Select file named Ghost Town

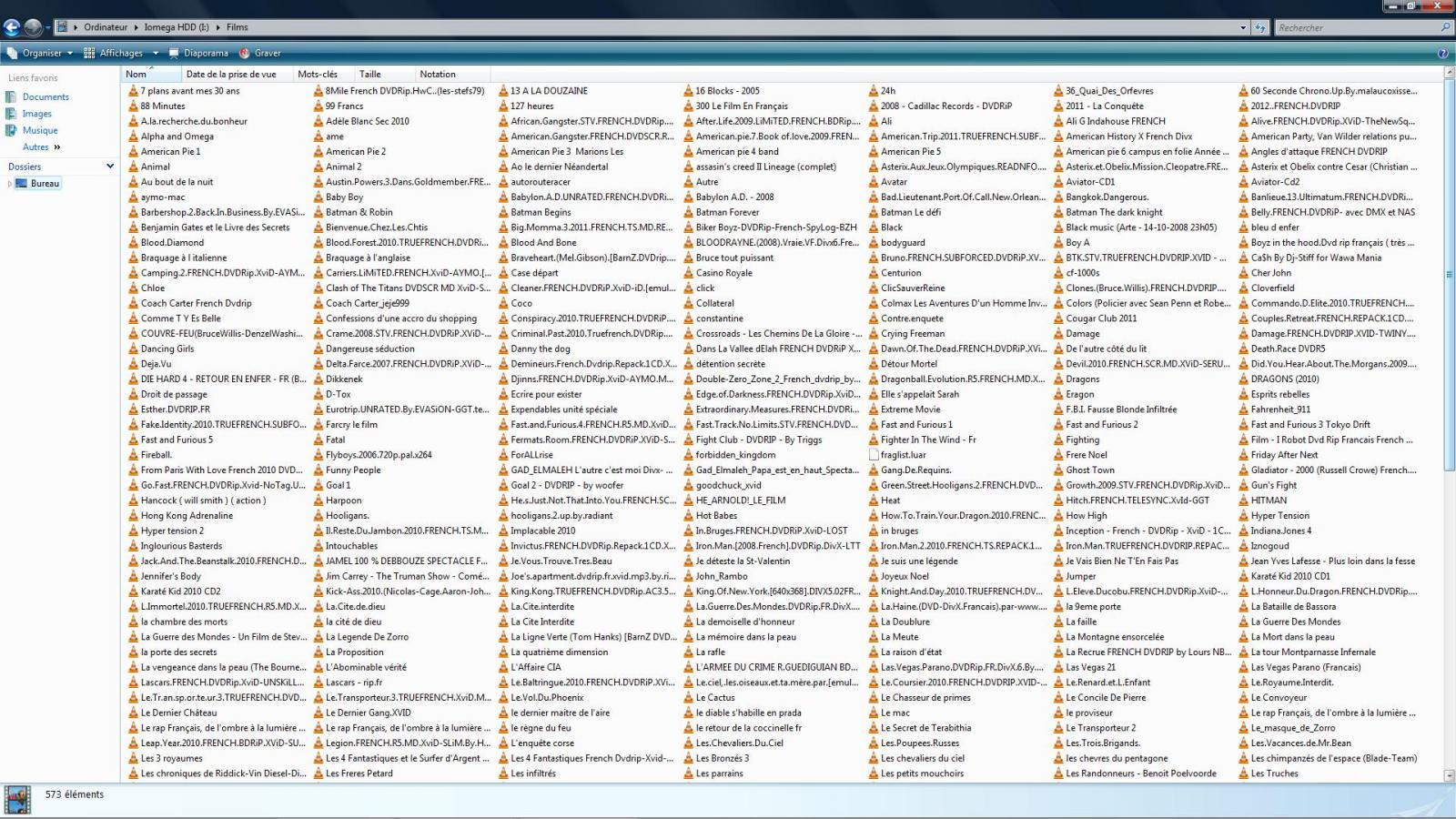[x=1090, y=470]
